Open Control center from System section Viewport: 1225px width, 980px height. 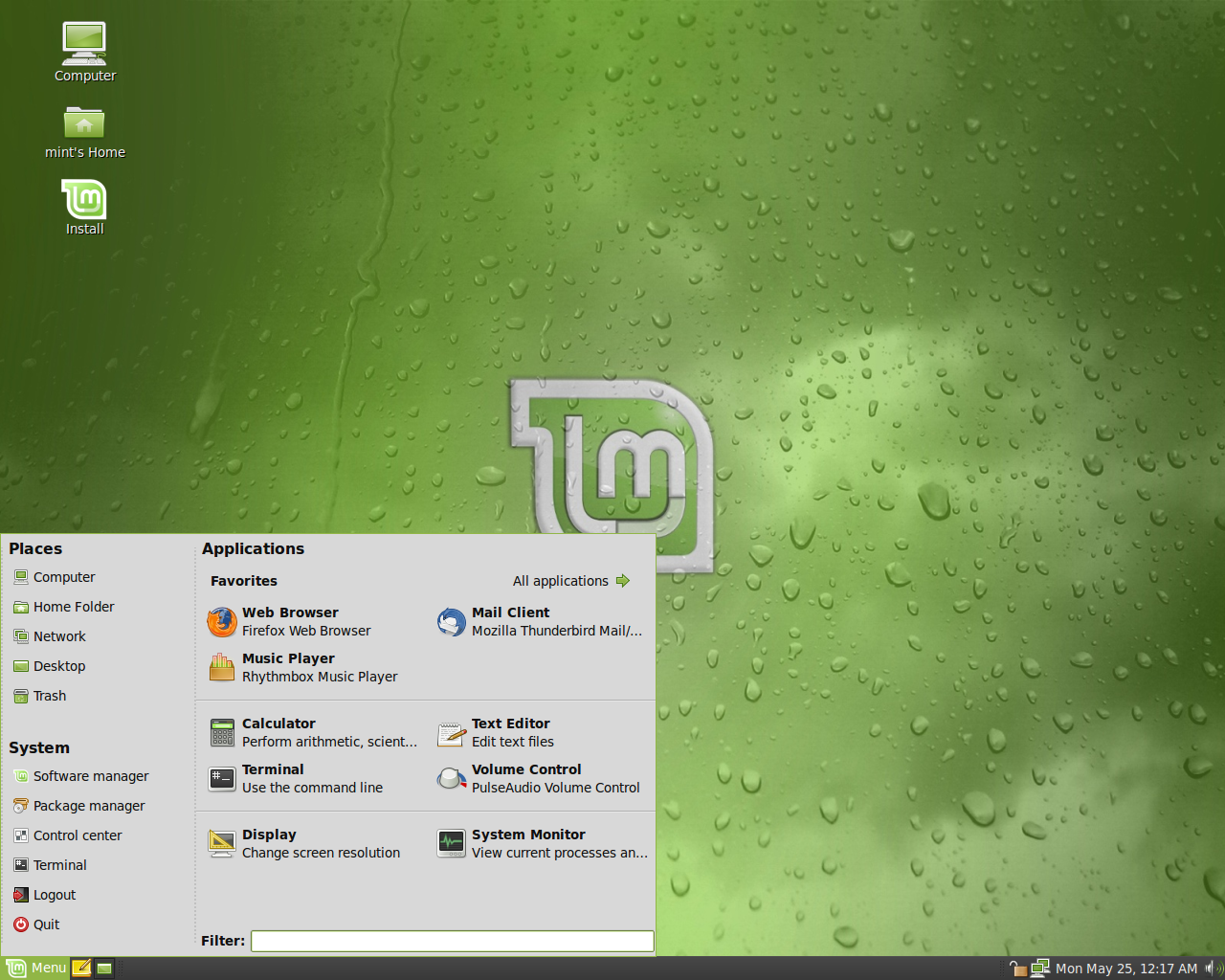pyautogui.click(x=68, y=835)
